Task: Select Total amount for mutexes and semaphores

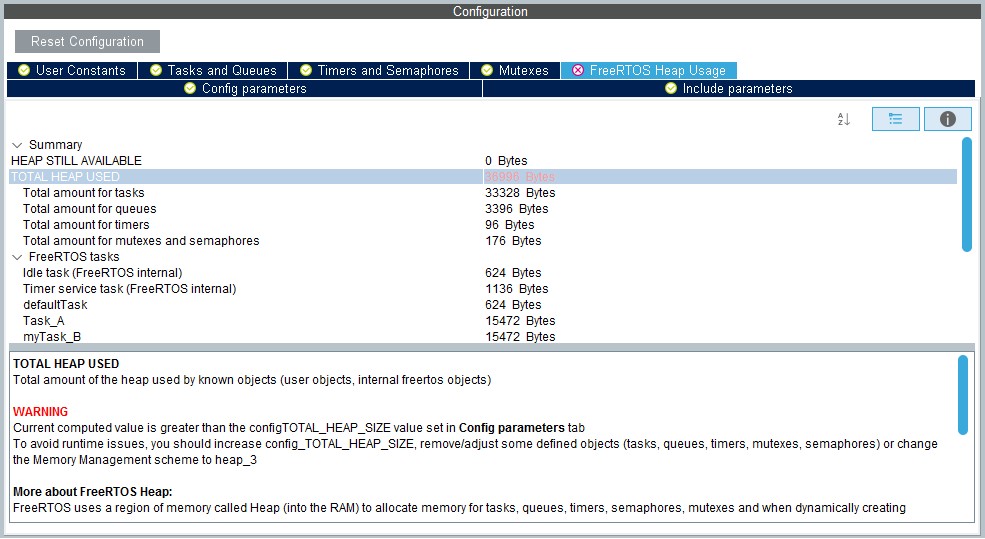Action: (483, 241)
